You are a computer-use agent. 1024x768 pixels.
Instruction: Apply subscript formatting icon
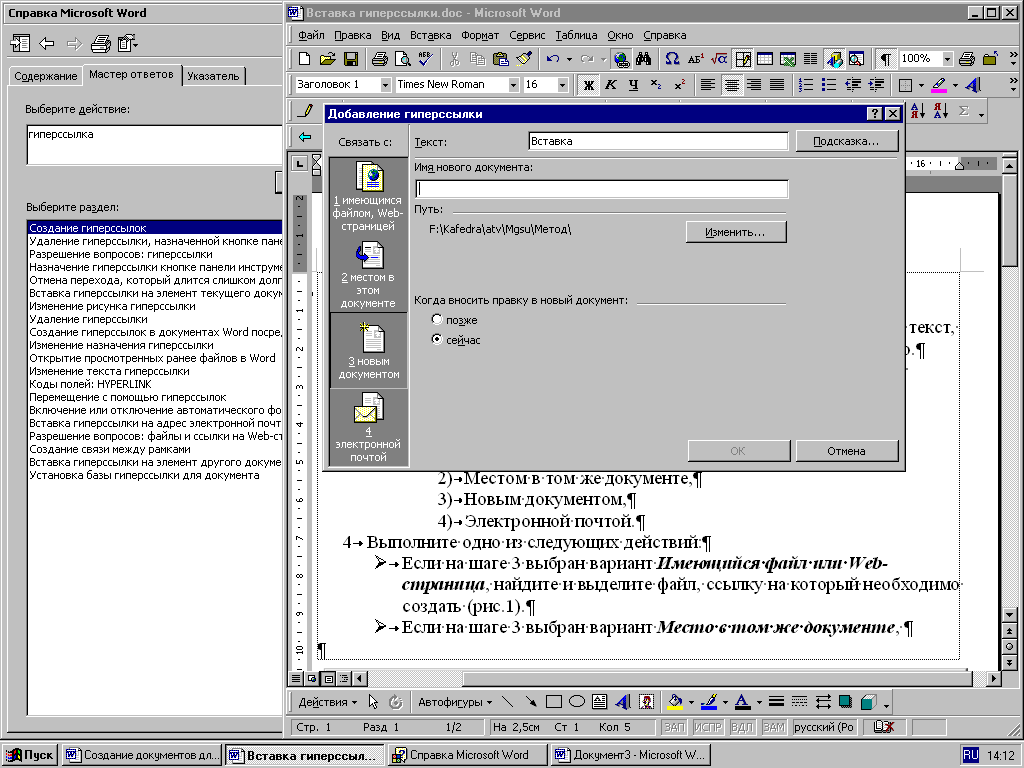[656, 85]
